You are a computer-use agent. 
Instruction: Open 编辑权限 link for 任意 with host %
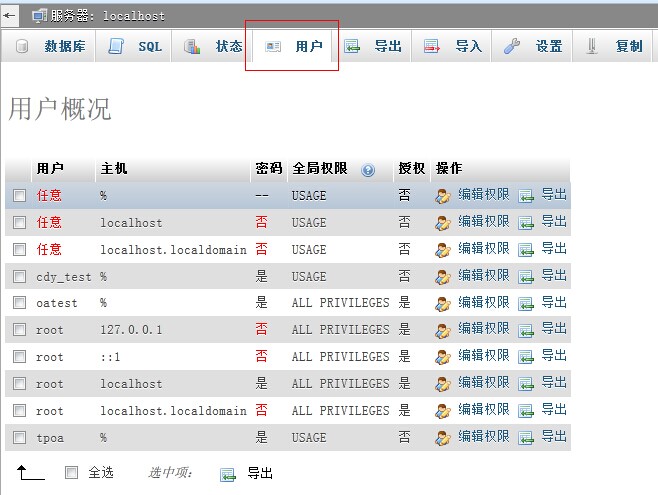(x=483, y=195)
